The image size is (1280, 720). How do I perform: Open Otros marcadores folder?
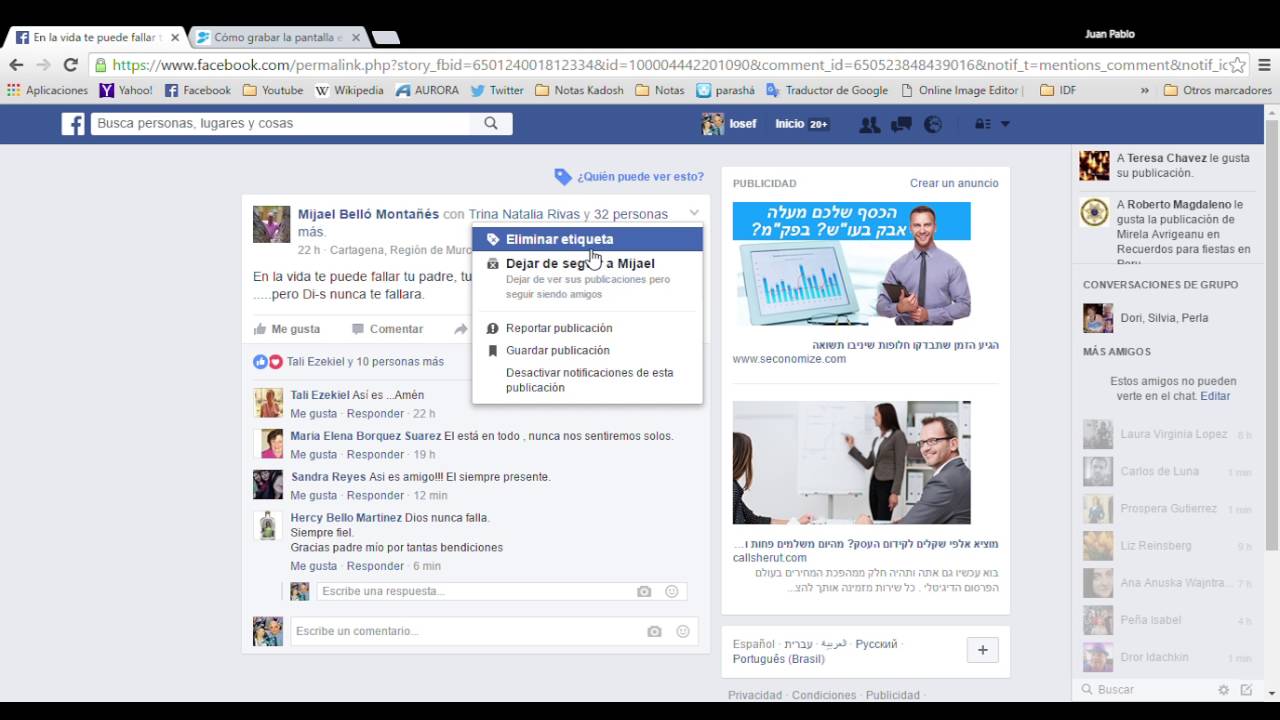coord(1218,90)
